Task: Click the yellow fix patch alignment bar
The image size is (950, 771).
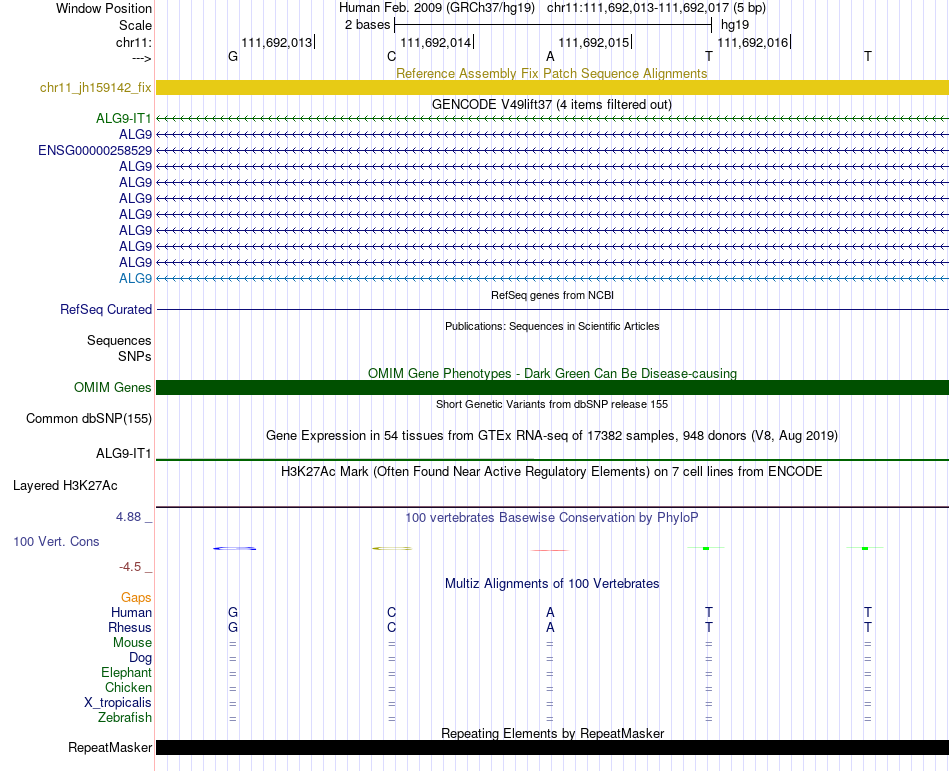Action: click(x=552, y=87)
